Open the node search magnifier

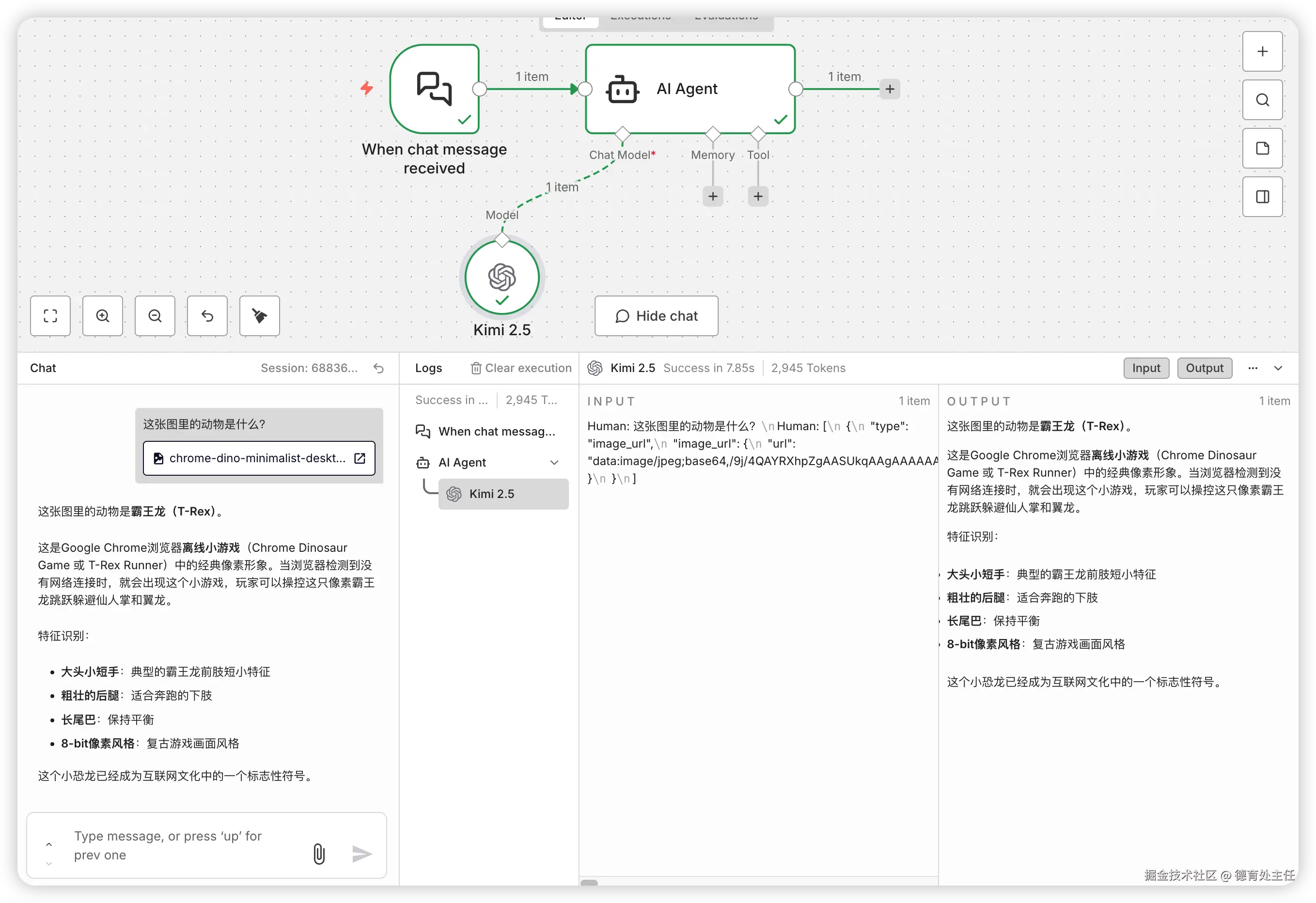tap(1262, 100)
